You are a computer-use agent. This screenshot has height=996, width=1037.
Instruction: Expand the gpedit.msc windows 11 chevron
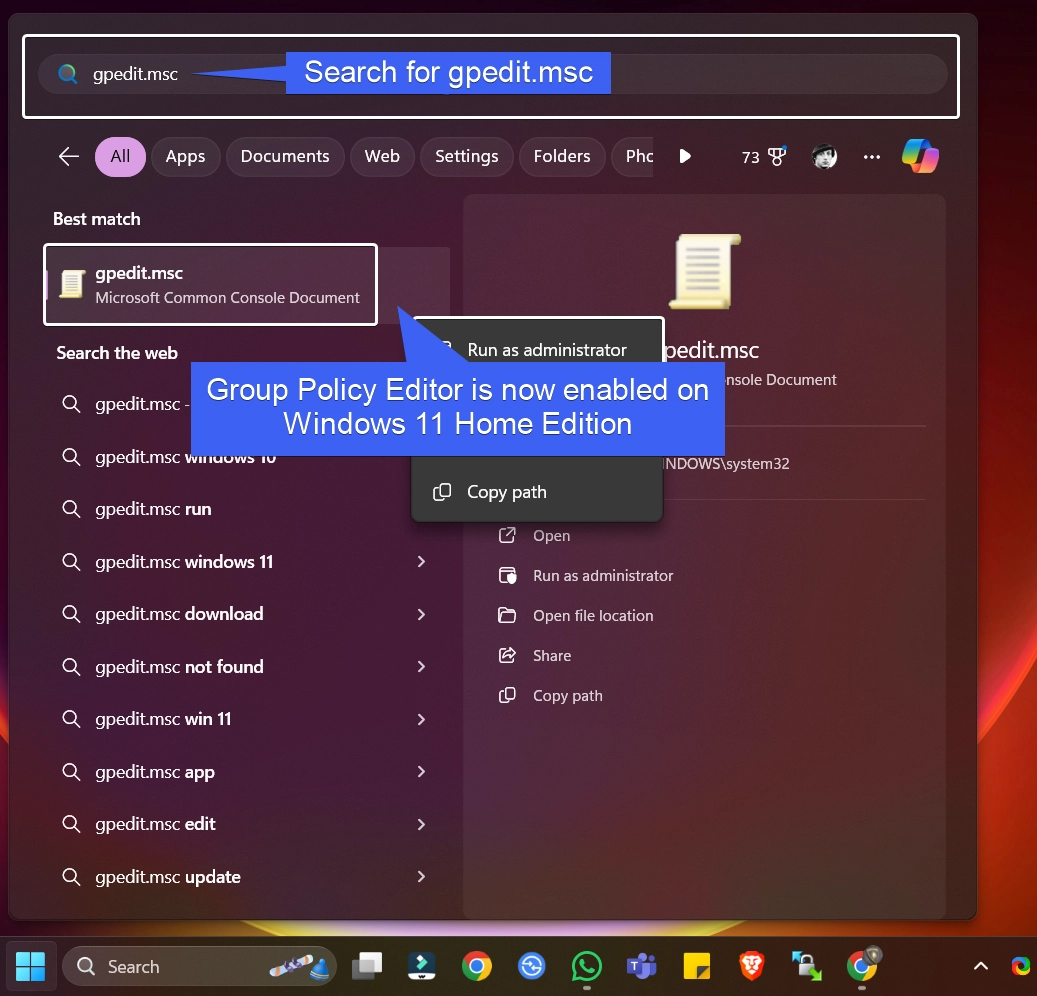tap(421, 561)
